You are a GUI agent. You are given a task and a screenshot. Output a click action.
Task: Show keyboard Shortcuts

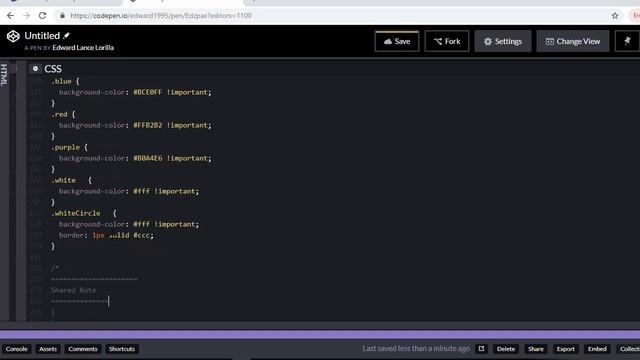point(122,349)
